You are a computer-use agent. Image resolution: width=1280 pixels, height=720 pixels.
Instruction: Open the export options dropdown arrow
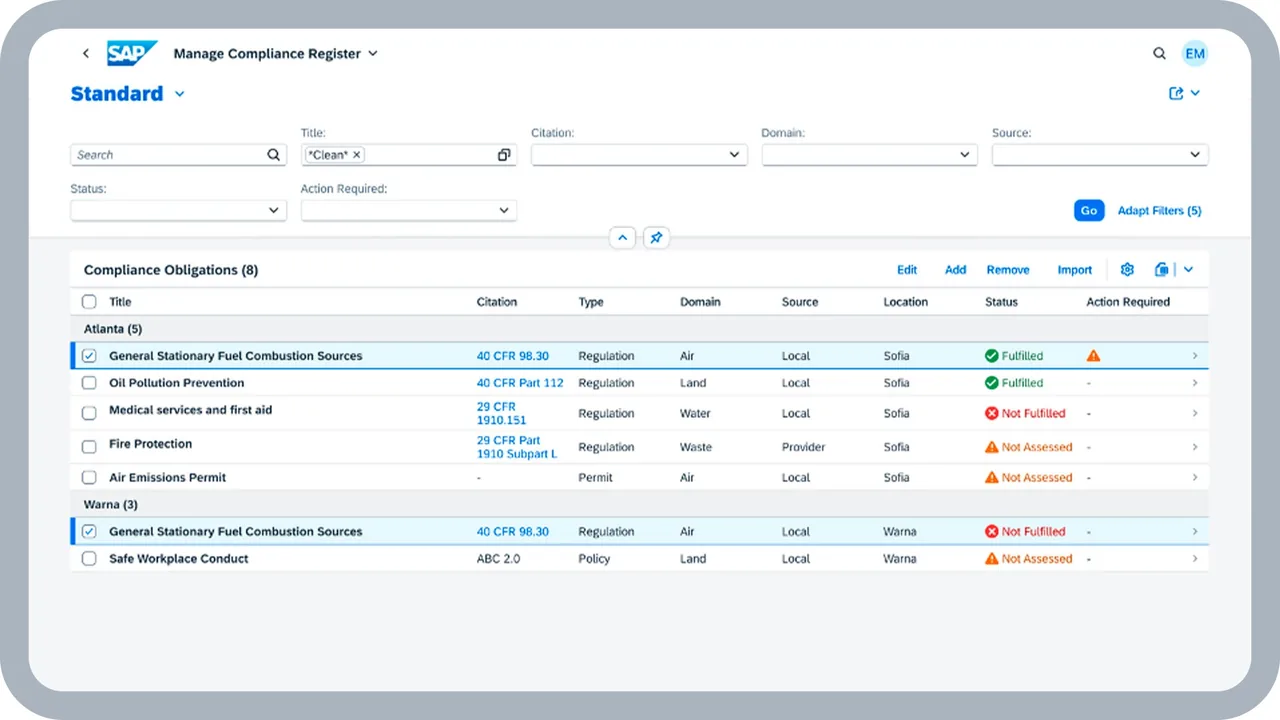pyautogui.click(x=1189, y=270)
